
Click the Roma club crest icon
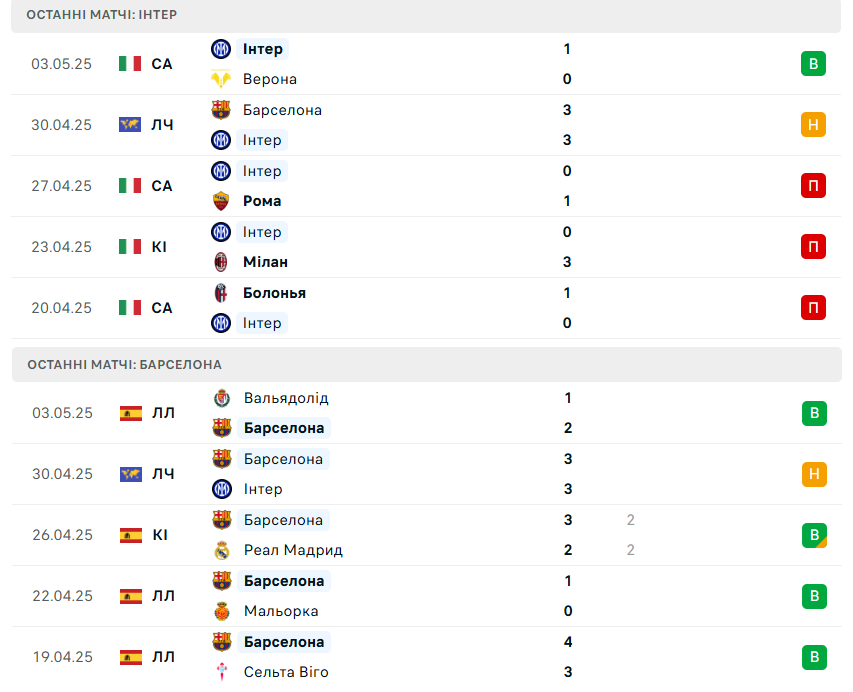click(x=221, y=201)
